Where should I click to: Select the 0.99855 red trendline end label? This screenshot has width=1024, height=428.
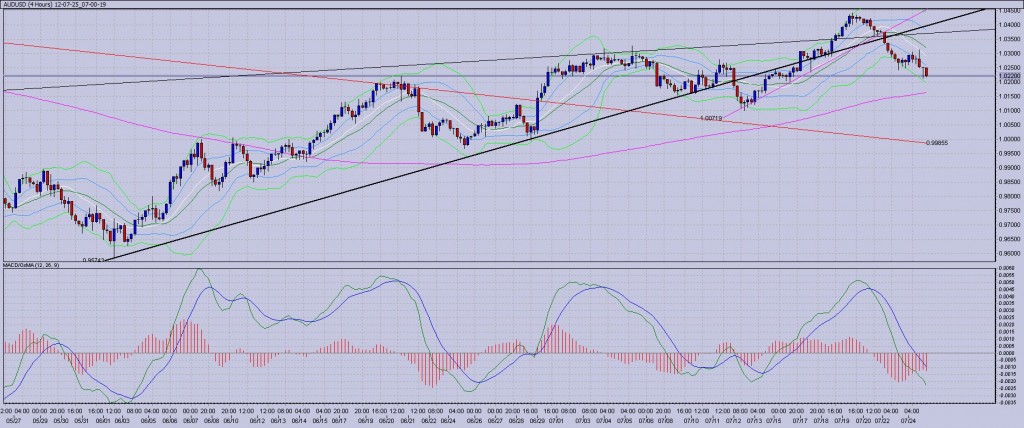(937, 143)
